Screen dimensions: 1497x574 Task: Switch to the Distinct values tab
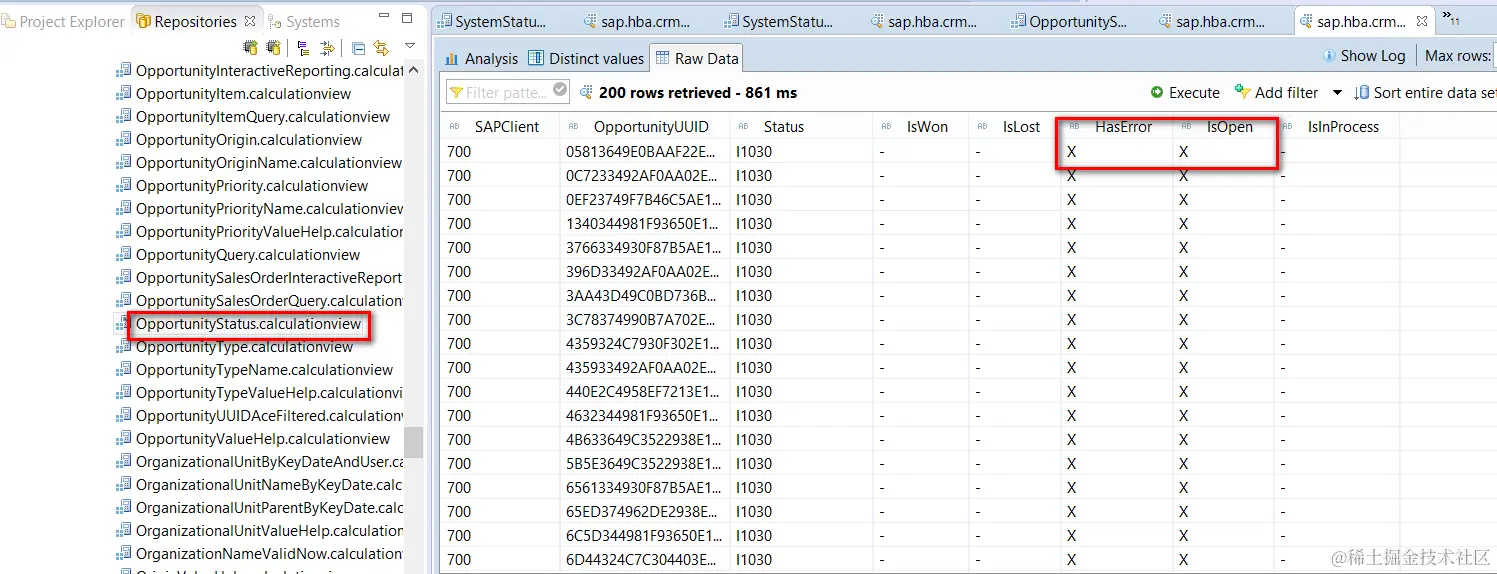point(585,58)
